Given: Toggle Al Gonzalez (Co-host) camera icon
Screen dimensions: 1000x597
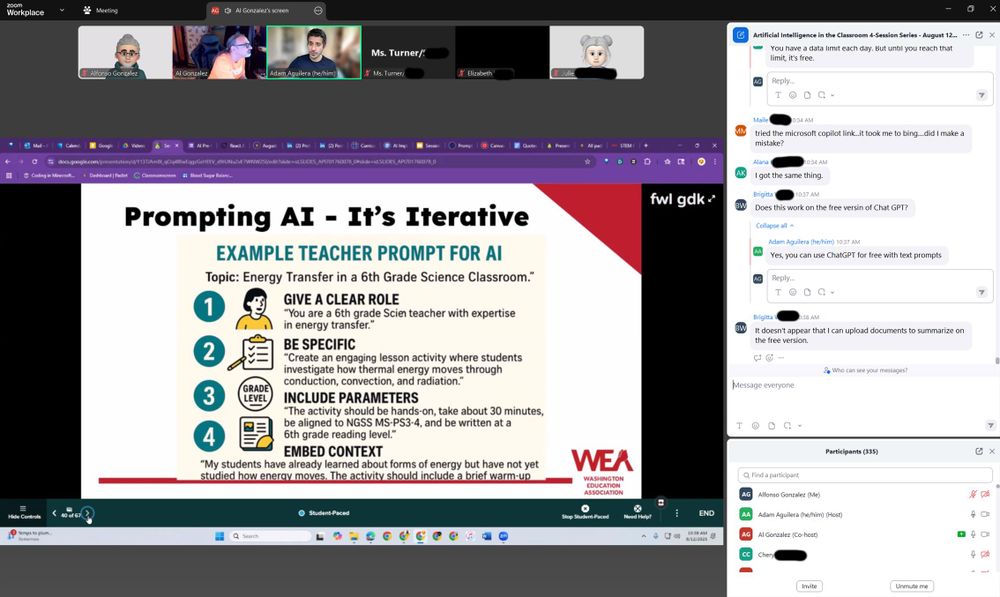Looking at the screenshot, I should [x=985, y=534].
